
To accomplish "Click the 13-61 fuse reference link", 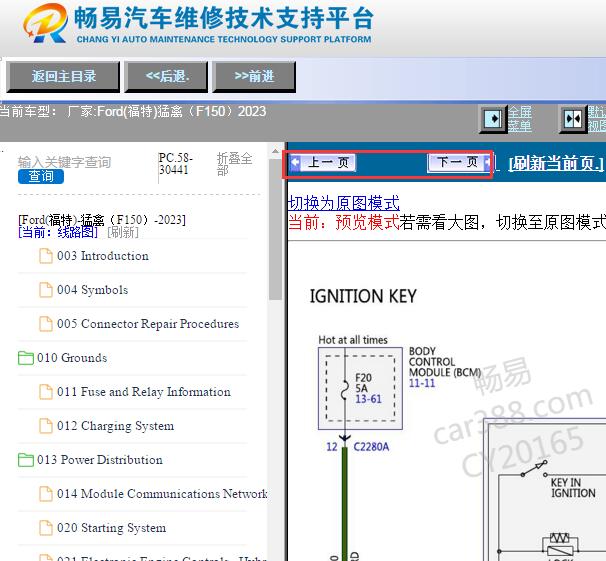I will (368, 399).
